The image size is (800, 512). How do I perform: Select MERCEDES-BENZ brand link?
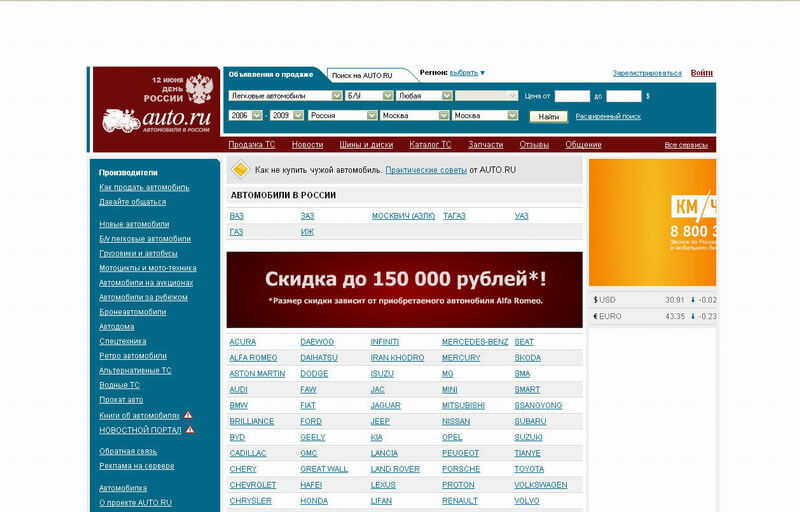click(x=475, y=342)
